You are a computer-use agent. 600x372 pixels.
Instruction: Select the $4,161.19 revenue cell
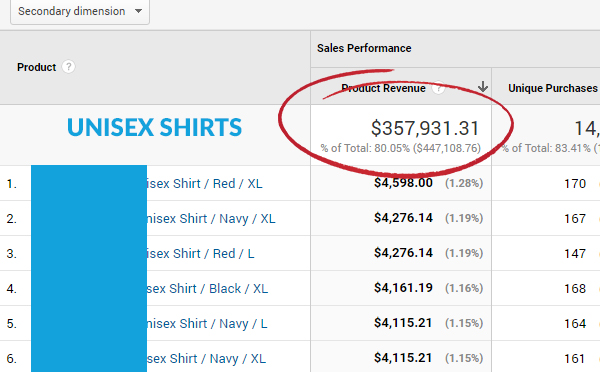tap(403, 288)
